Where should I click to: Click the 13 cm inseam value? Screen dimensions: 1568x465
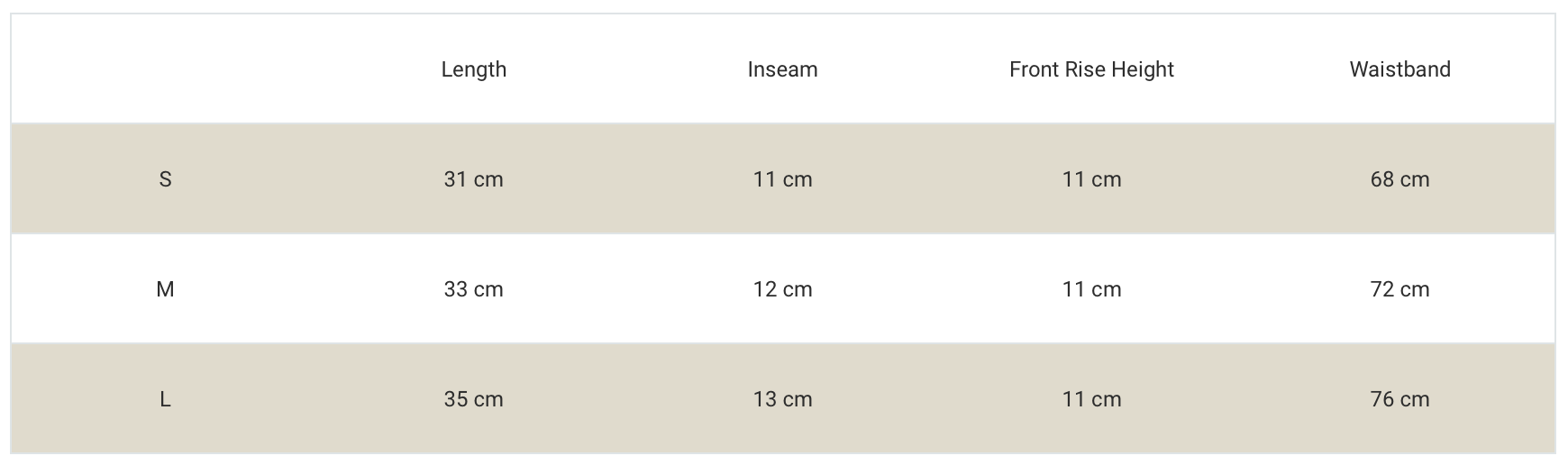tap(782, 399)
